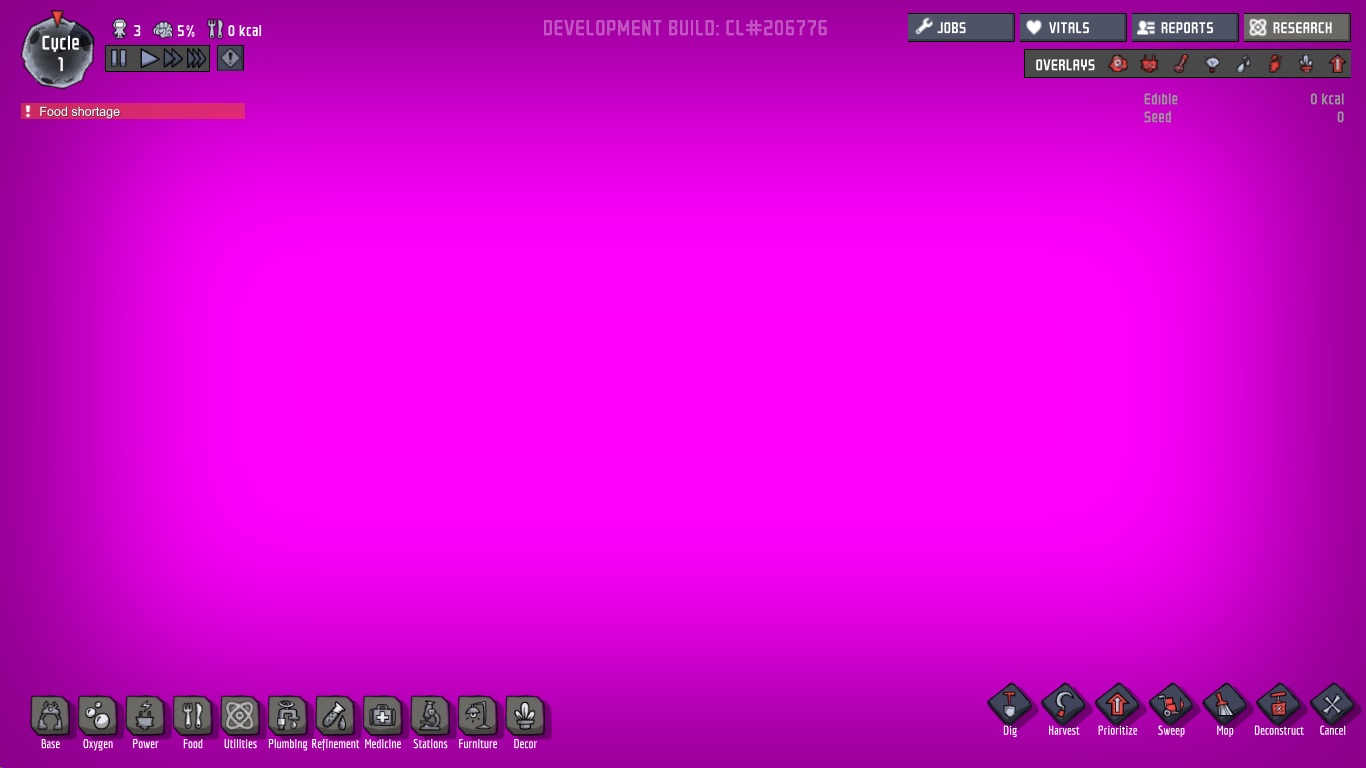The height and width of the screenshot is (768, 1366).
Task: Set game speed to double fast-forward
Action: click(172, 58)
